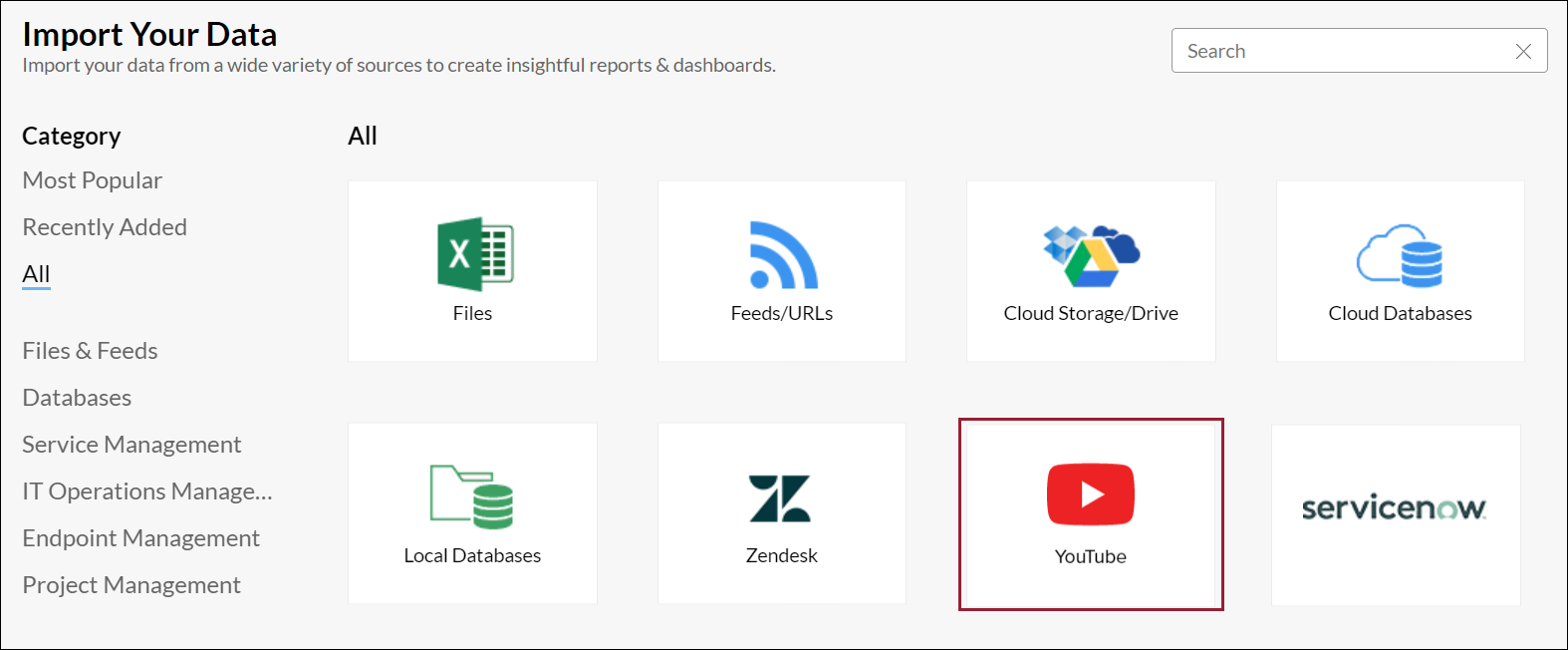Open the Databases category
This screenshot has width=1568, height=650.
pyautogui.click(x=77, y=398)
